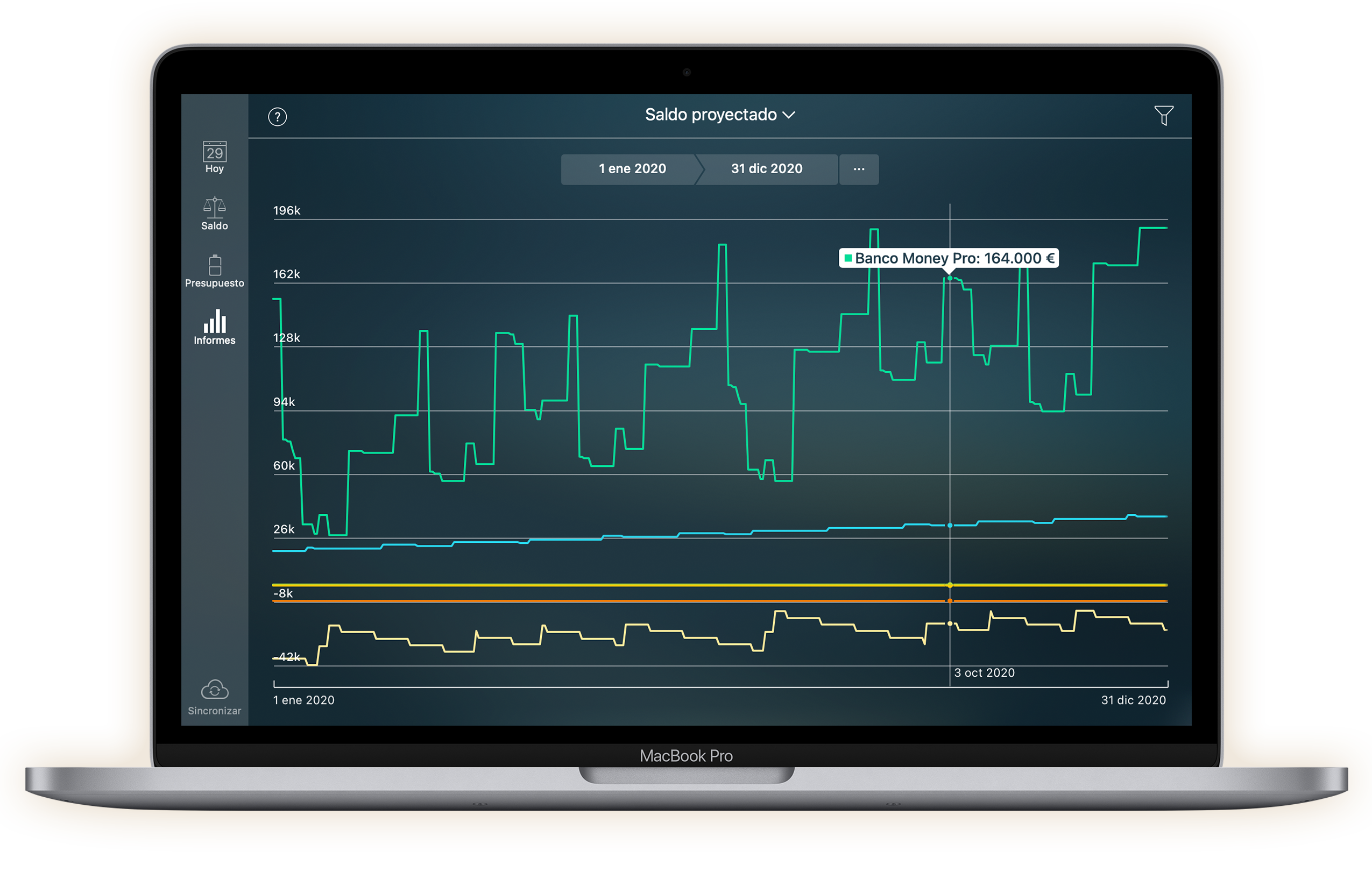Click the green data point on the cursor line
Viewport: 1372px width, 872px height.
point(950,278)
